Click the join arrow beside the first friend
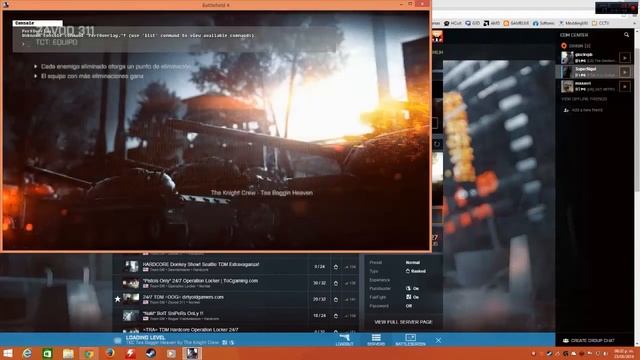Screen dimensions: 640x360 tap(624, 58)
